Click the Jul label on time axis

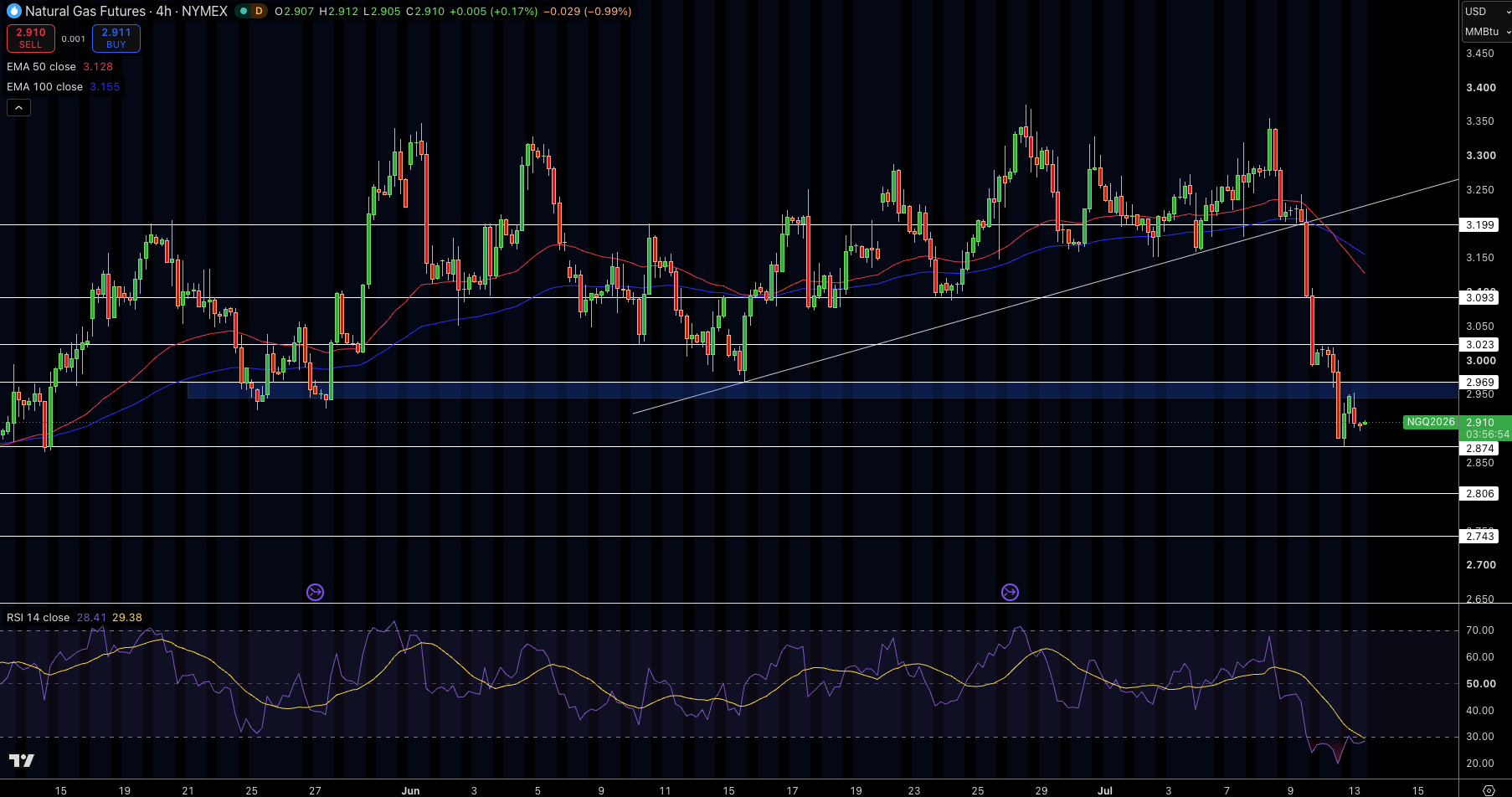point(1105,790)
